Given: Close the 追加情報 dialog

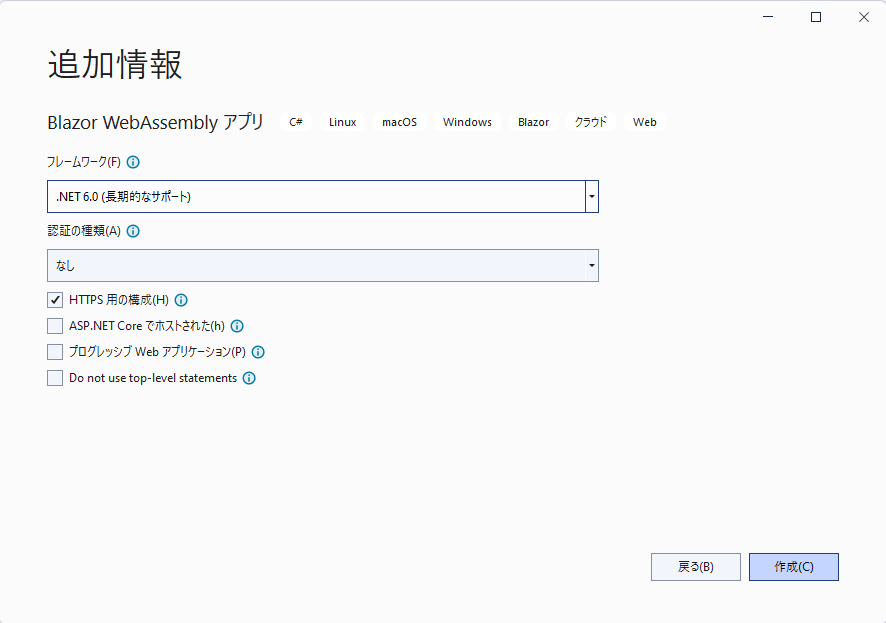Looking at the screenshot, I should pyautogui.click(x=864, y=17).
